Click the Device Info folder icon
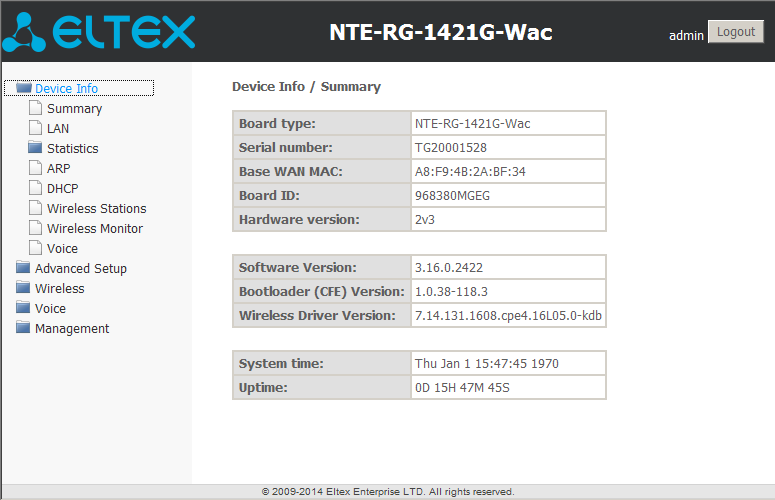The width and height of the screenshot is (775, 500). point(24,88)
